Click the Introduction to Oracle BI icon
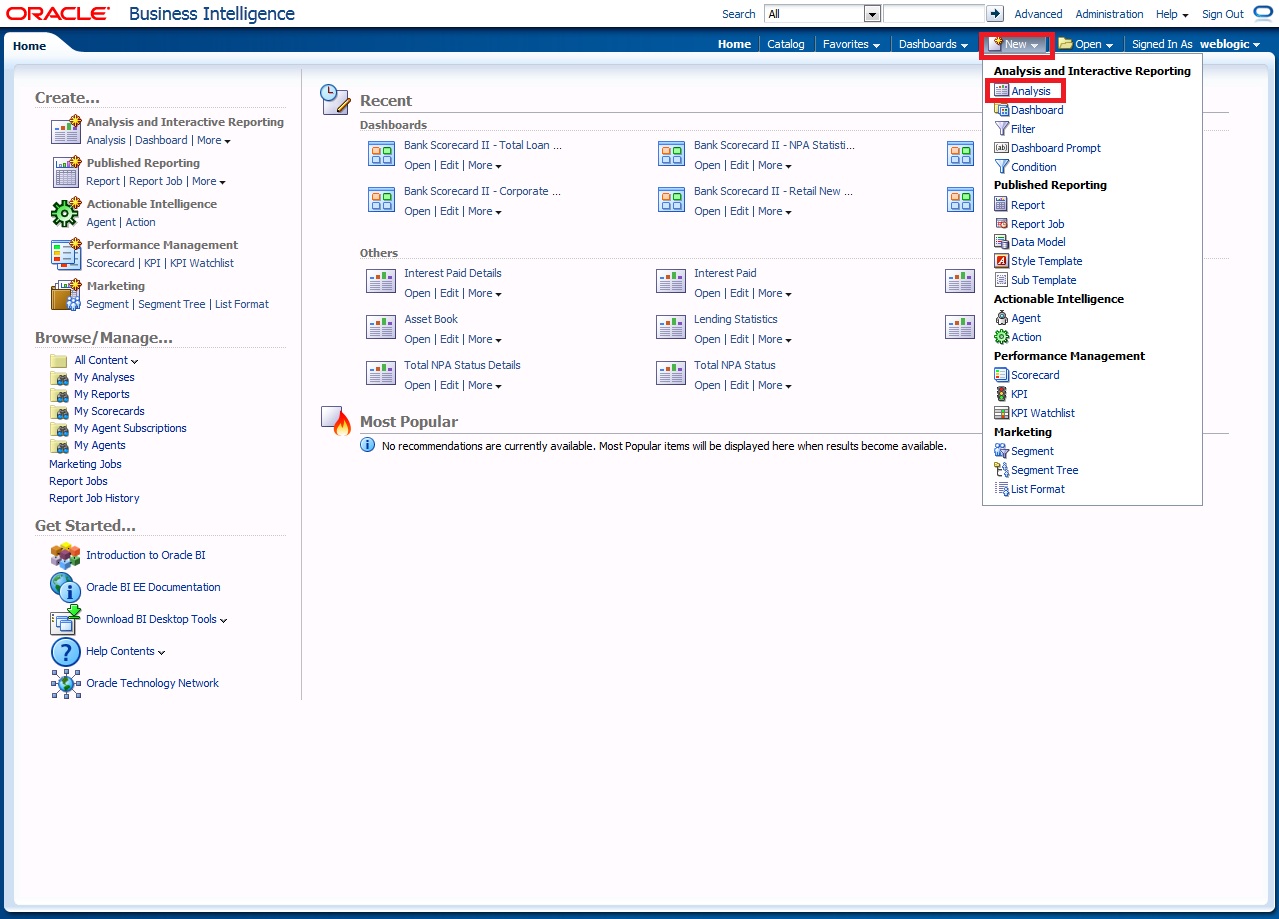Viewport: 1279px width, 919px height. pyautogui.click(x=66, y=556)
